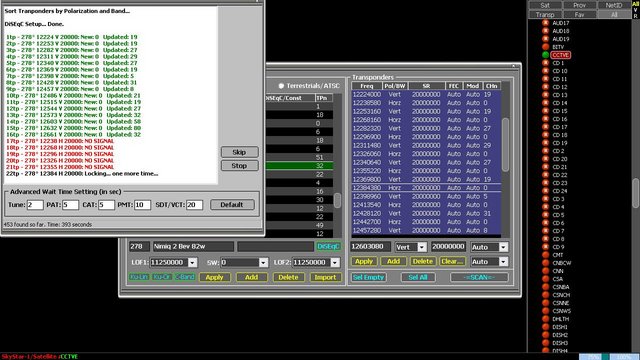Expand the Vert polarization dropdown
This screenshot has height=360, width=640.
(422, 247)
